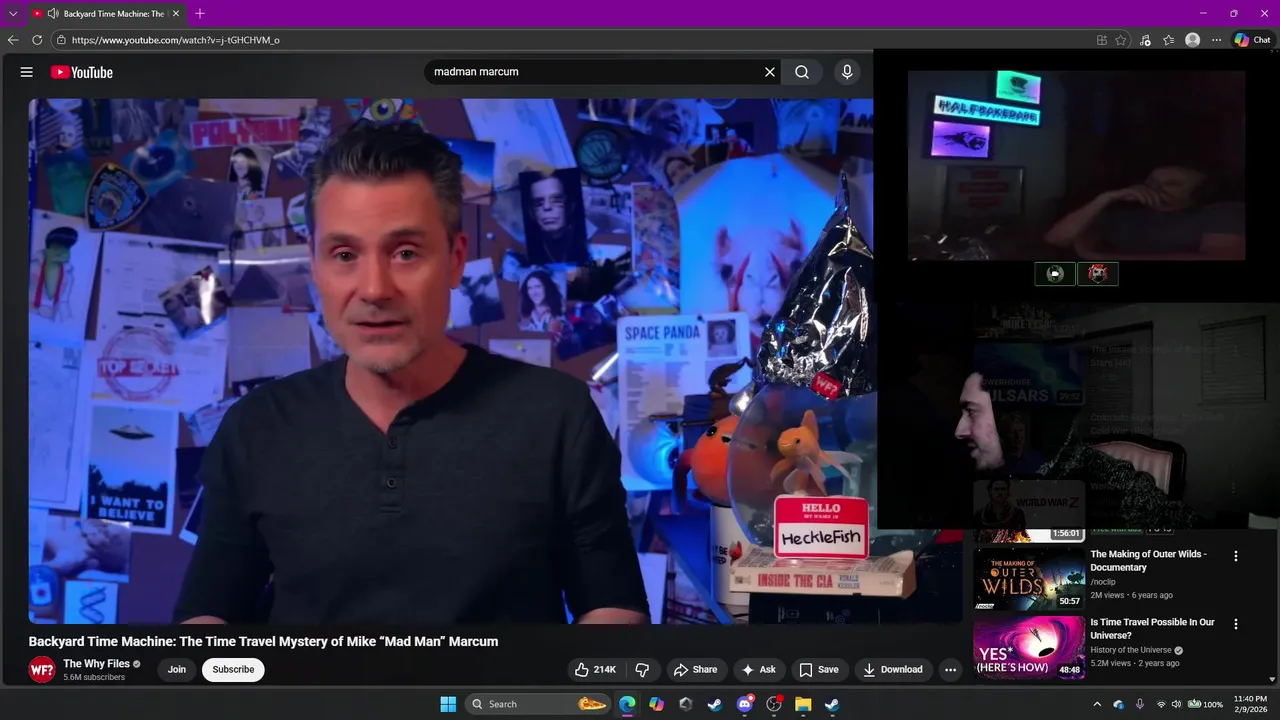Open more actions menu under the video

[x=951, y=670]
